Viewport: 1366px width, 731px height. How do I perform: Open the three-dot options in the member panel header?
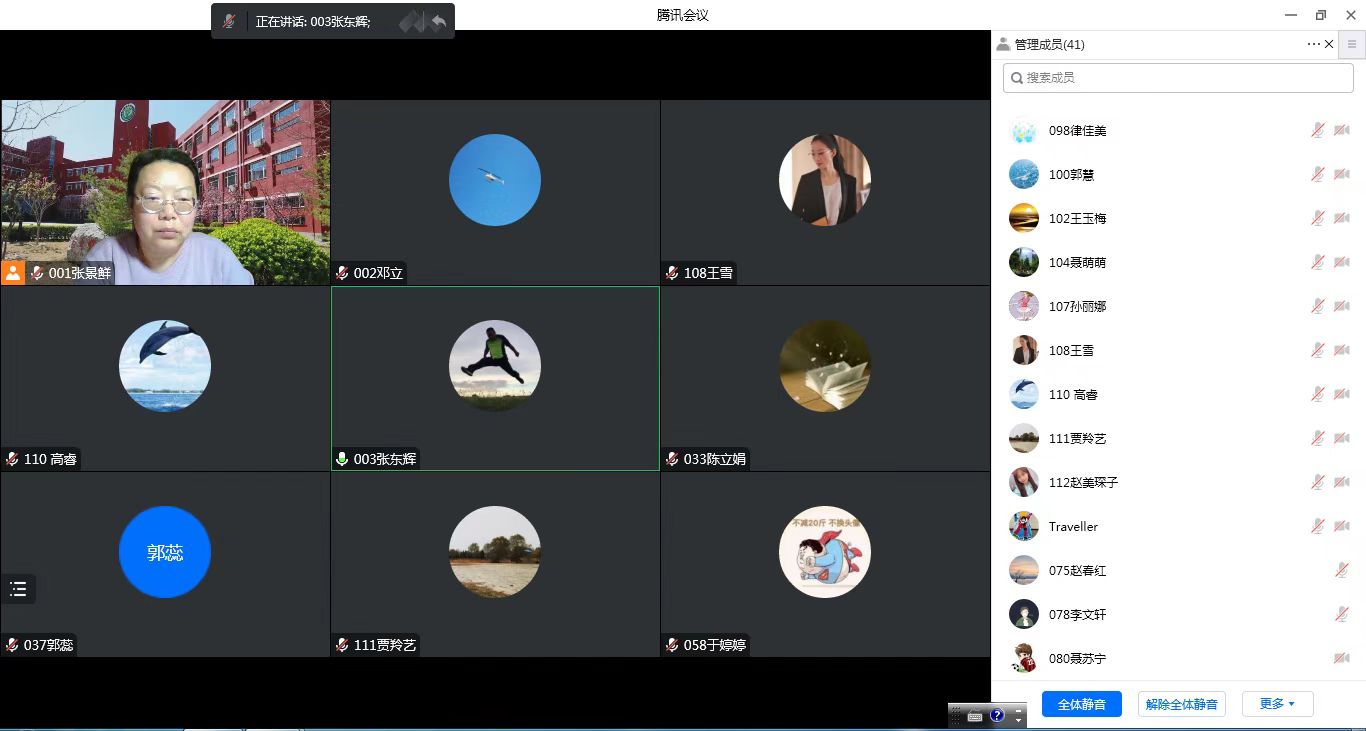1313,44
